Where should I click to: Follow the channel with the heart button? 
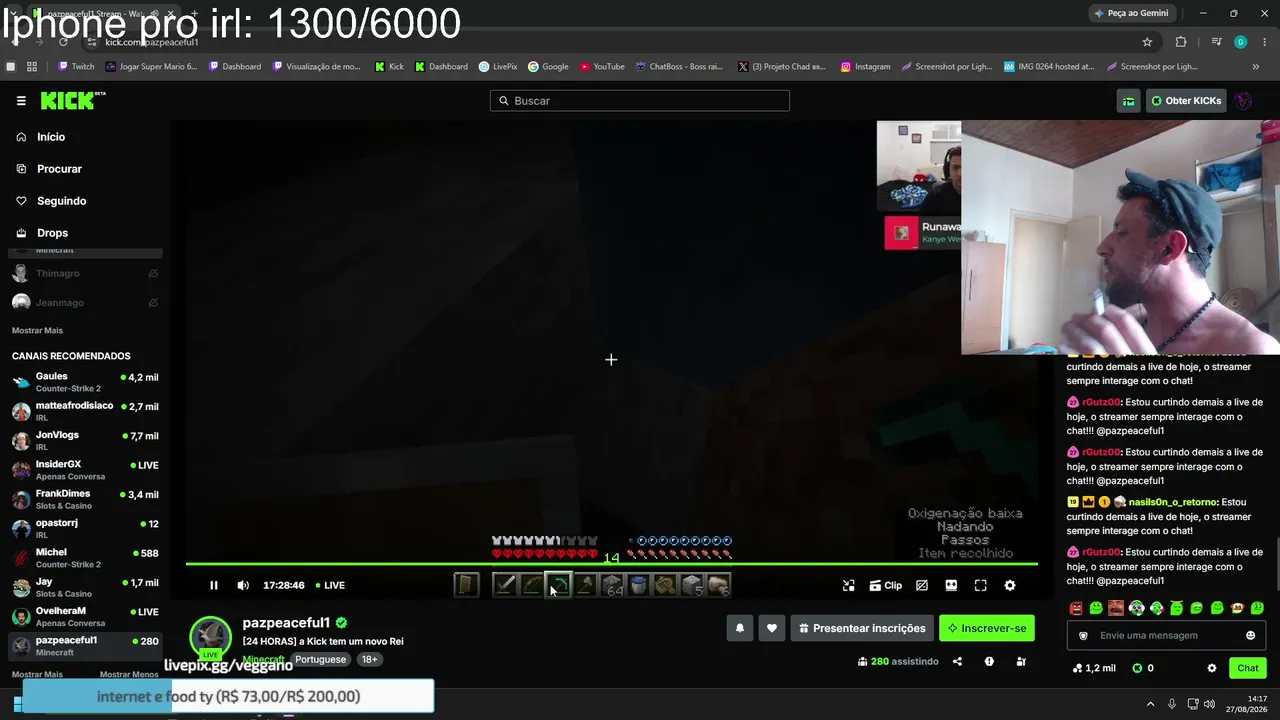click(x=771, y=628)
